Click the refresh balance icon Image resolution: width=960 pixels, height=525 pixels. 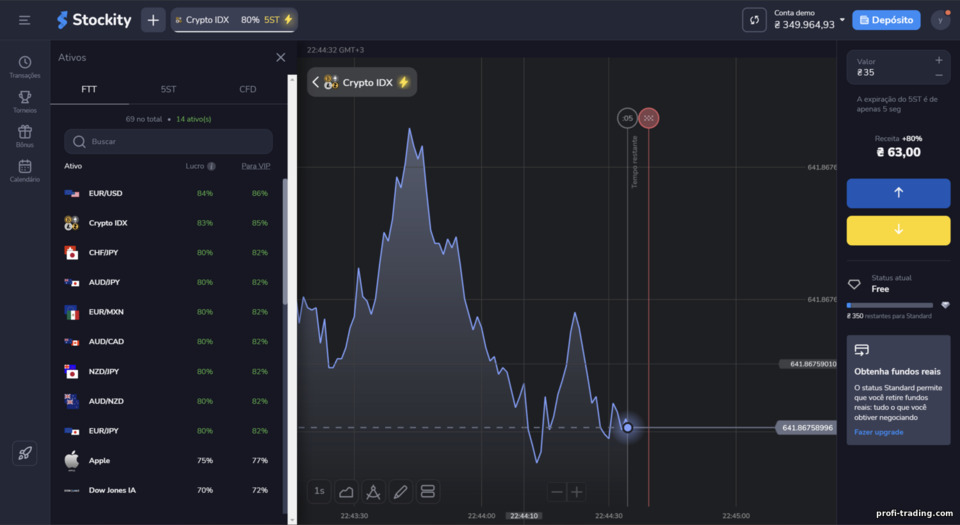[x=754, y=20]
